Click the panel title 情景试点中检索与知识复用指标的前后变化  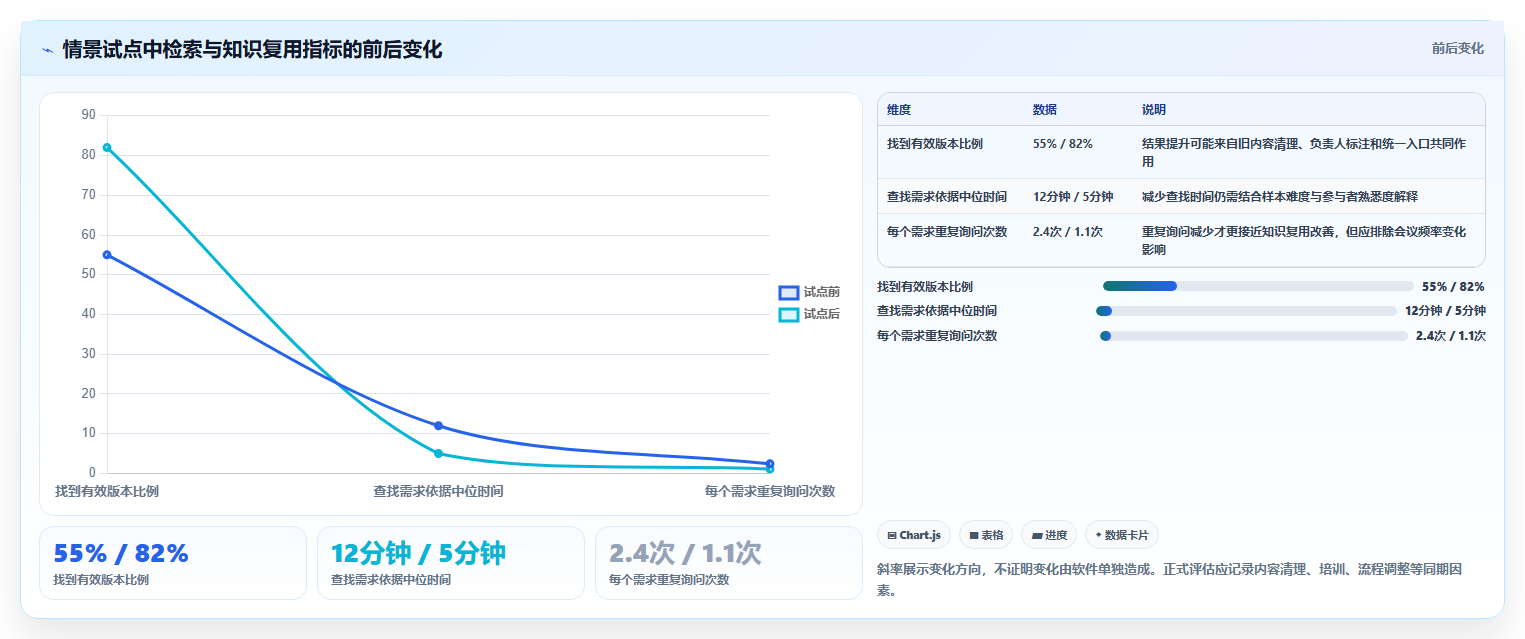(x=252, y=50)
